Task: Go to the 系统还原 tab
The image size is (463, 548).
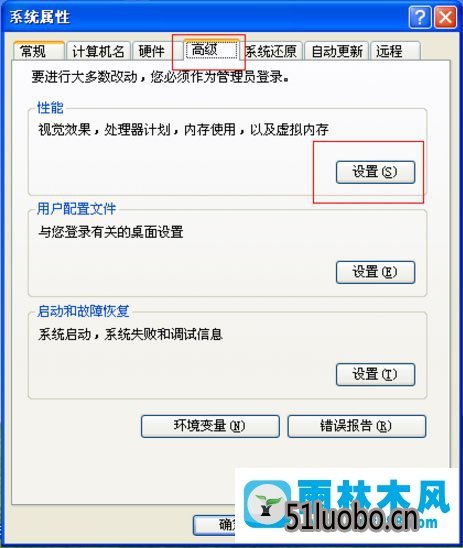Action: tap(271, 51)
